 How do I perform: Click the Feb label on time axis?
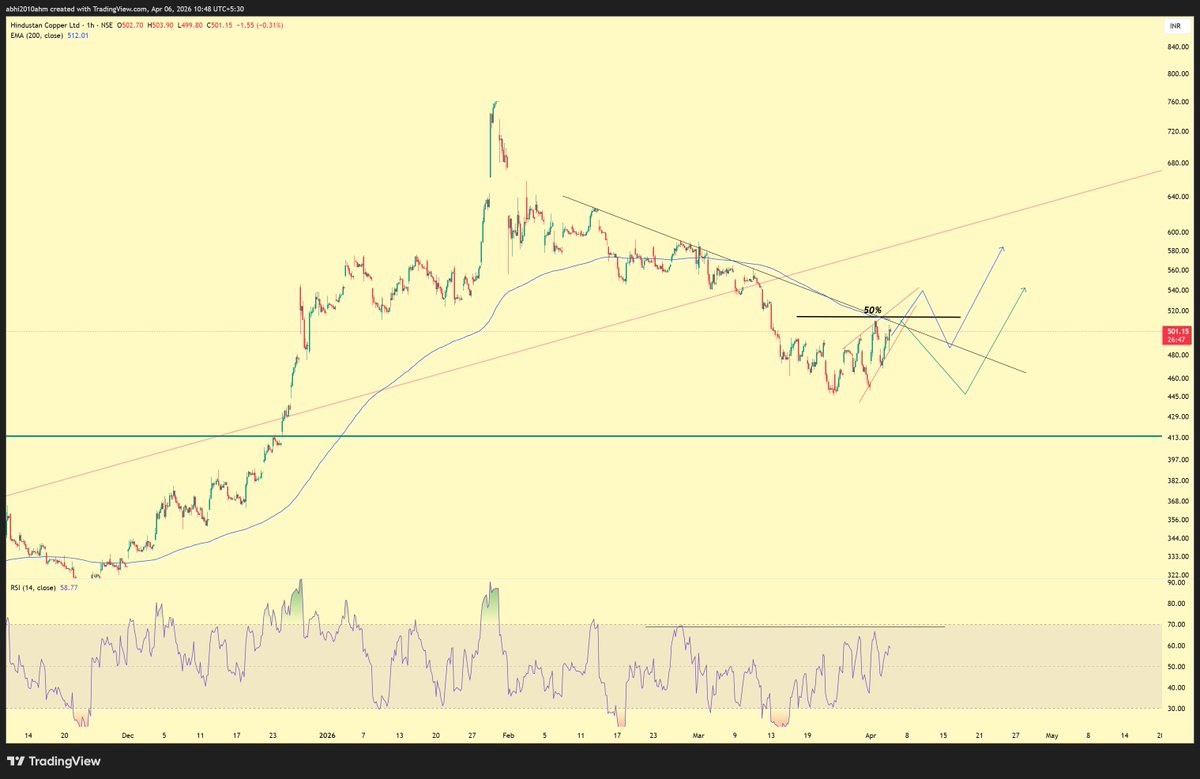click(x=509, y=735)
